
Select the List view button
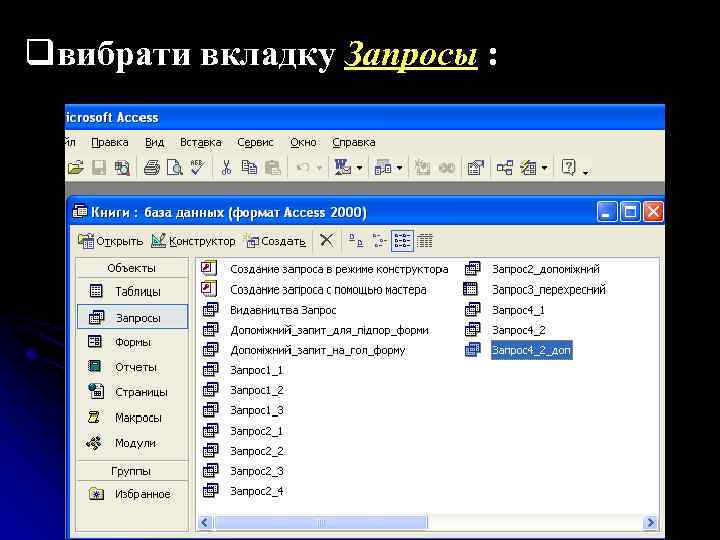click(402, 241)
